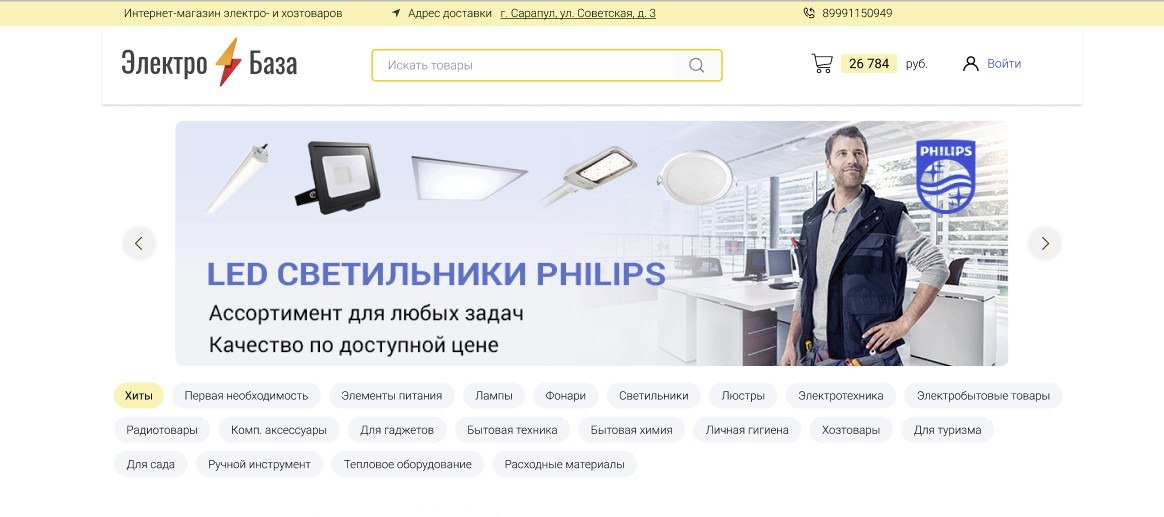Click the Войти login link

1004,64
